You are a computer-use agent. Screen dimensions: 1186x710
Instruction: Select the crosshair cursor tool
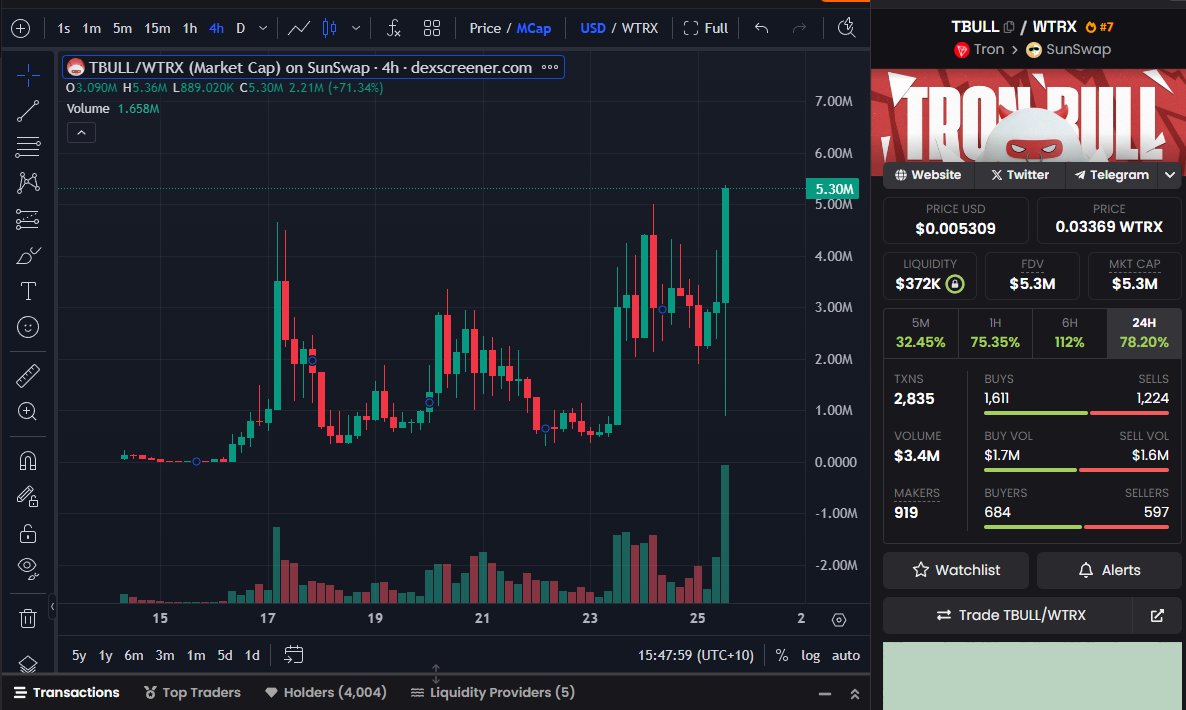[28, 74]
